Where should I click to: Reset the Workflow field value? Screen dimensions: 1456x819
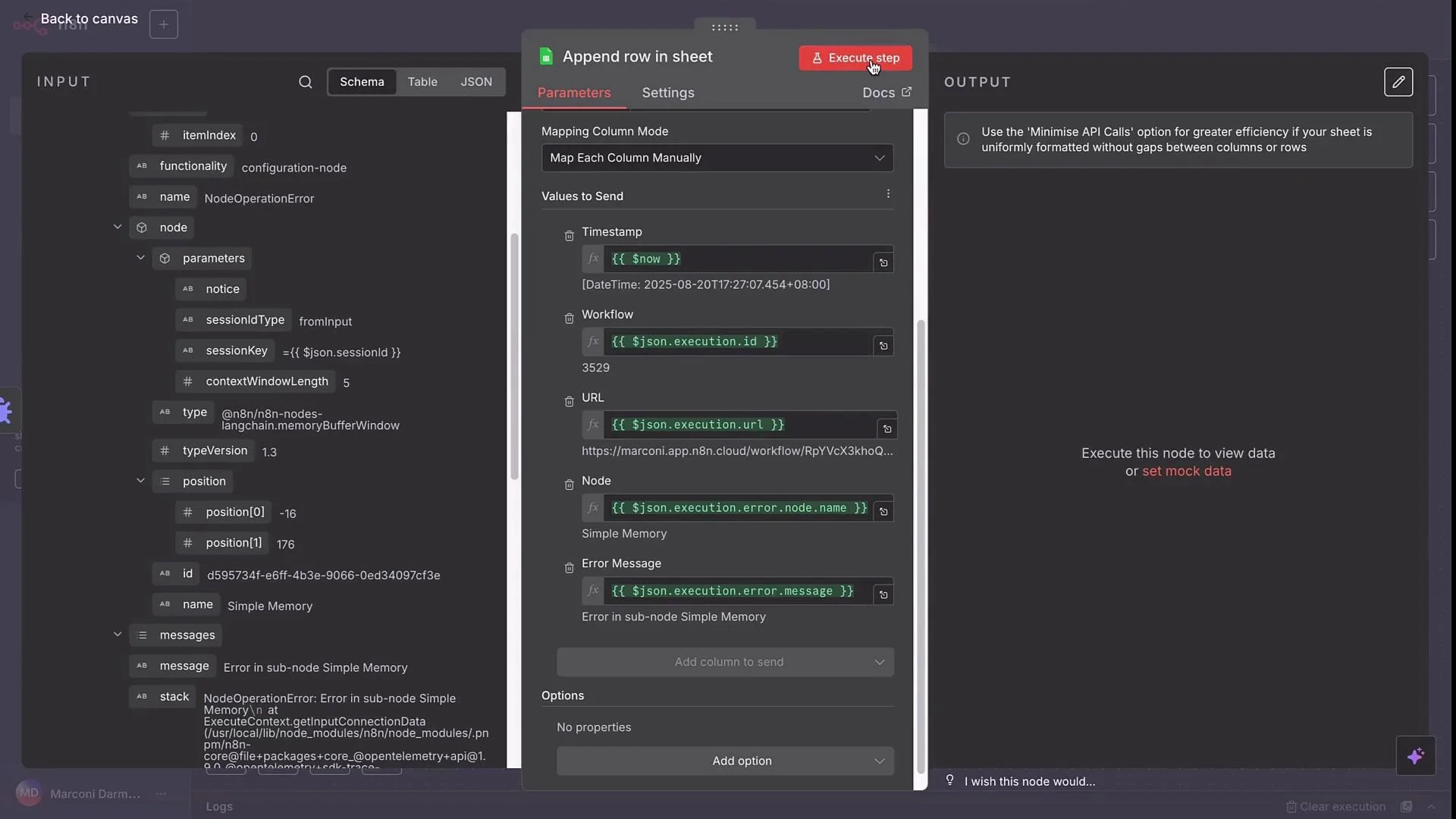coord(883,346)
